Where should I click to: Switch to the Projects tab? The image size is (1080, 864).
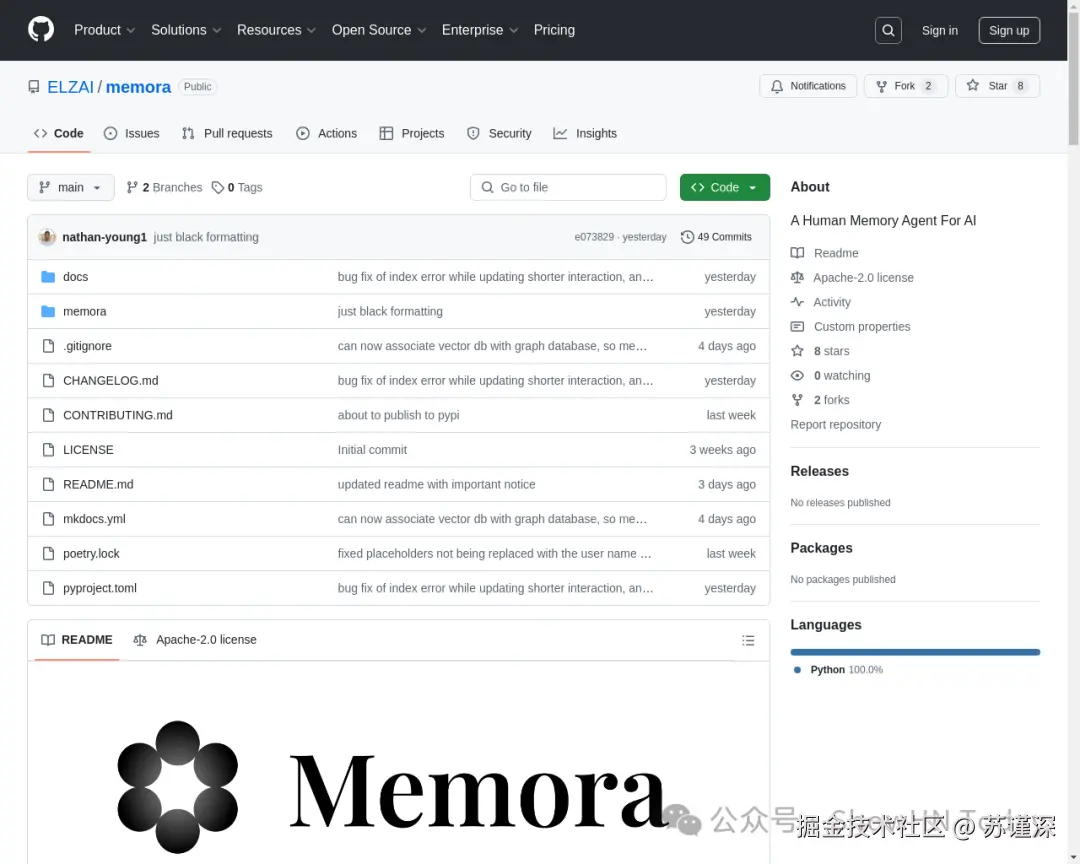point(412,134)
